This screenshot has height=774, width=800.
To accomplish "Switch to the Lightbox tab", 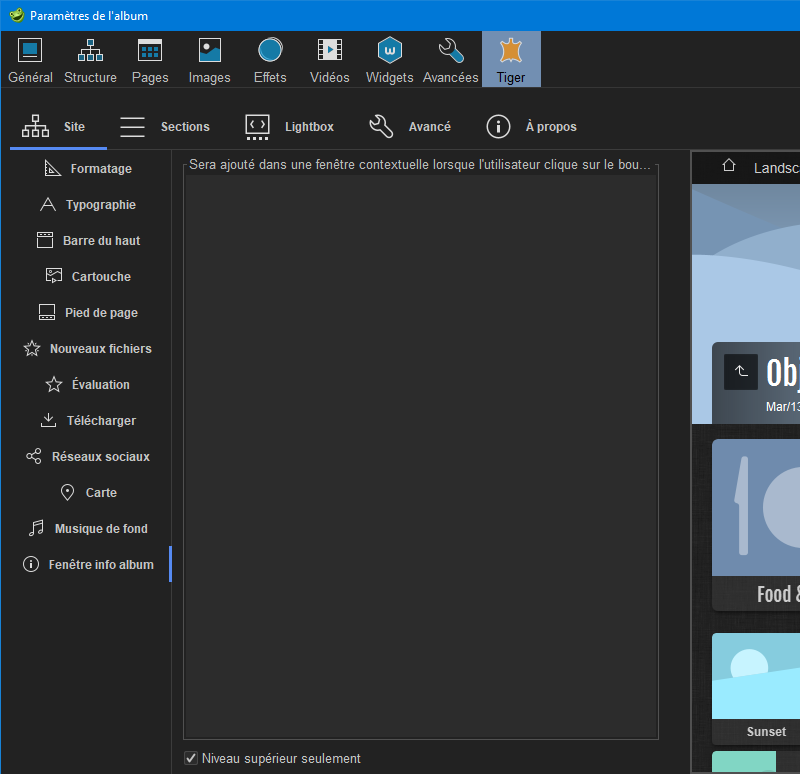I will [289, 127].
